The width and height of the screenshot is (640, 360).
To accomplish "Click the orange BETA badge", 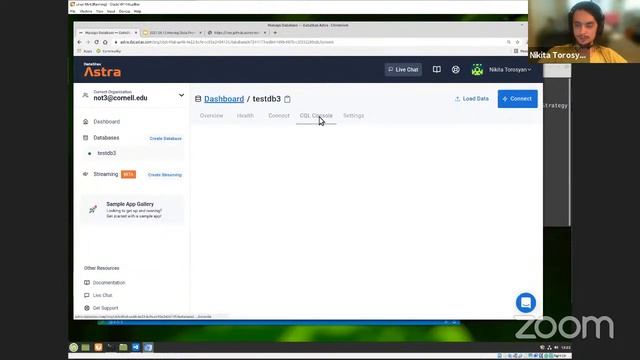I will [x=129, y=174].
